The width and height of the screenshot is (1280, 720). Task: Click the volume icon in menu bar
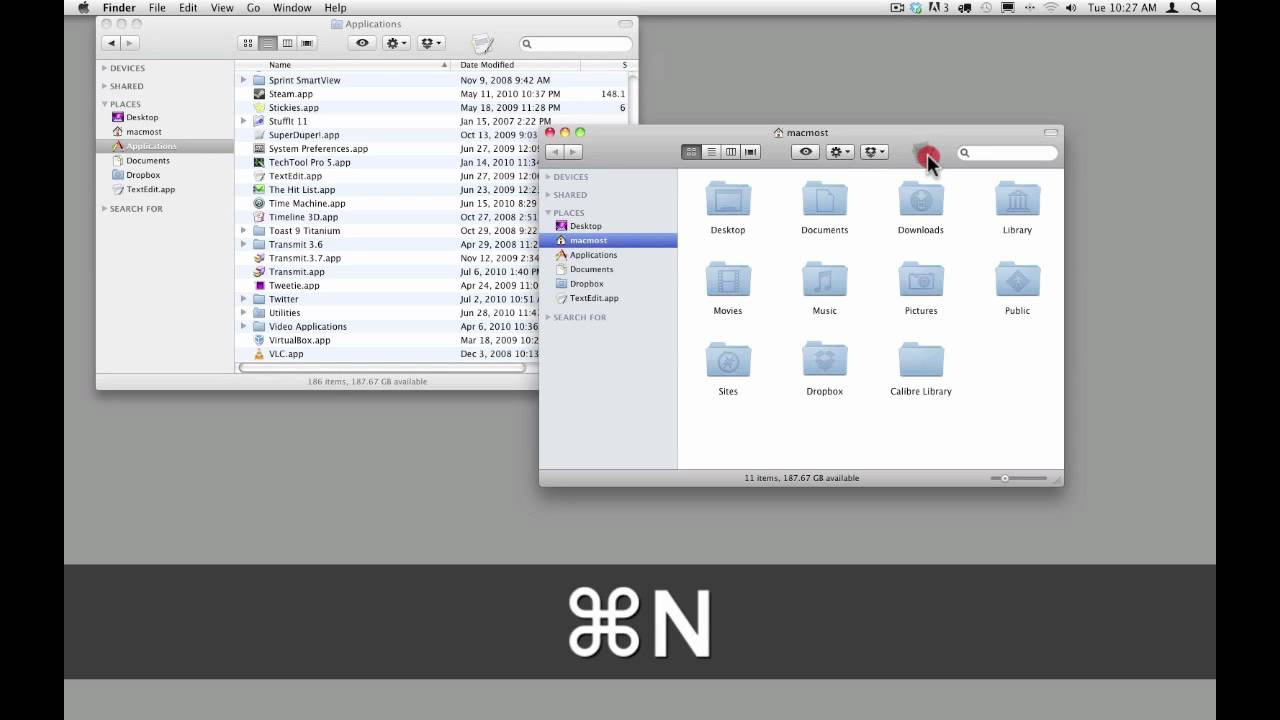coord(1071,8)
